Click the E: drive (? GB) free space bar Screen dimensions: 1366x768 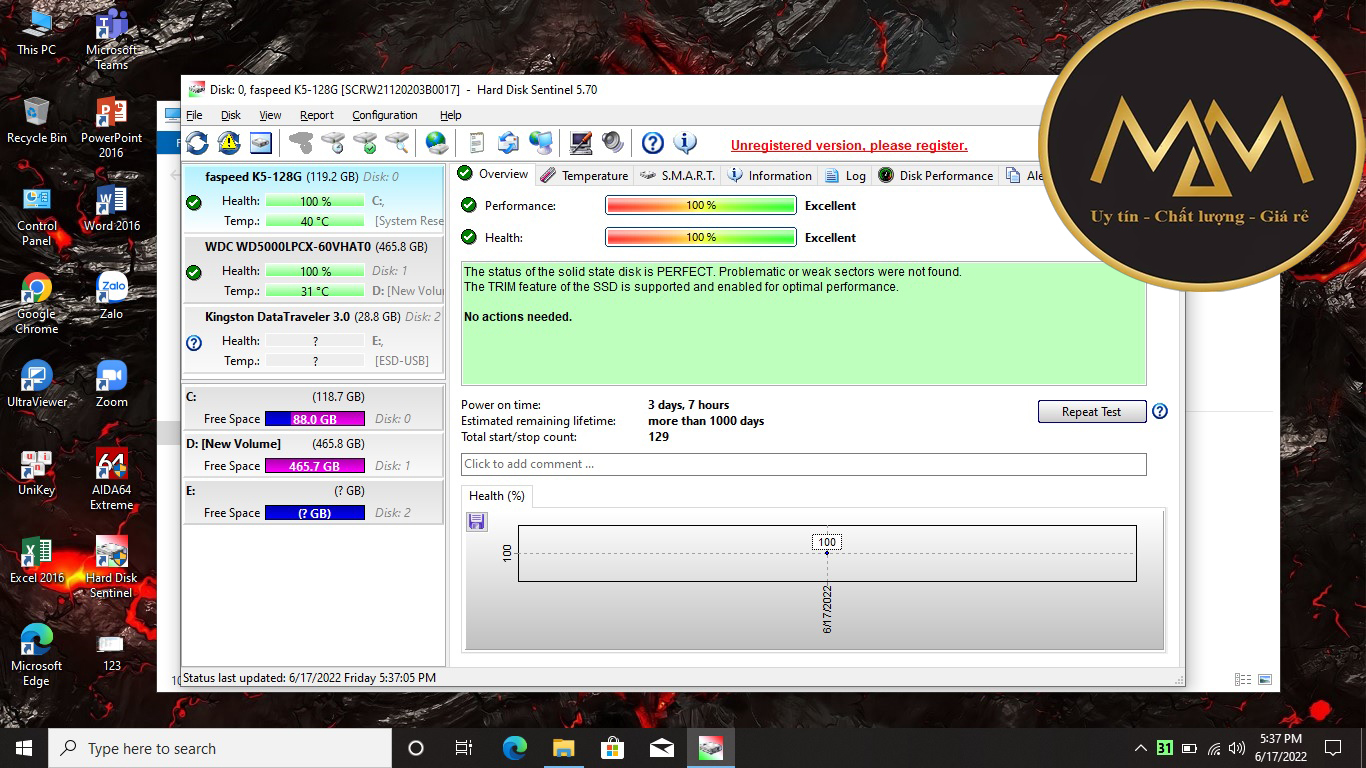[314, 513]
